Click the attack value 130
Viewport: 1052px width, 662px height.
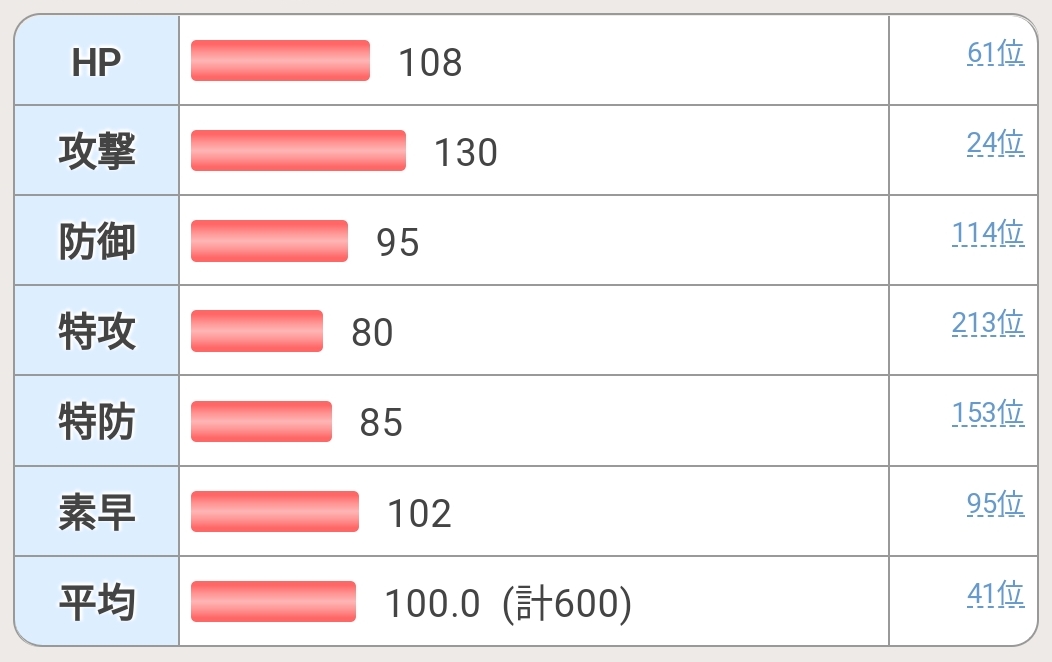[465, 152]
